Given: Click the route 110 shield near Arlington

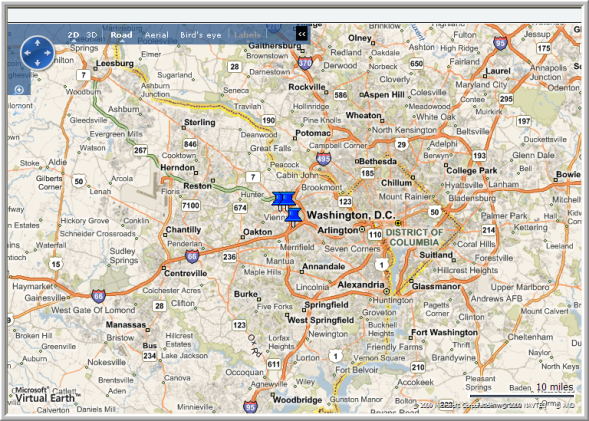Looking at the screenshot, I should coord(375,235).
